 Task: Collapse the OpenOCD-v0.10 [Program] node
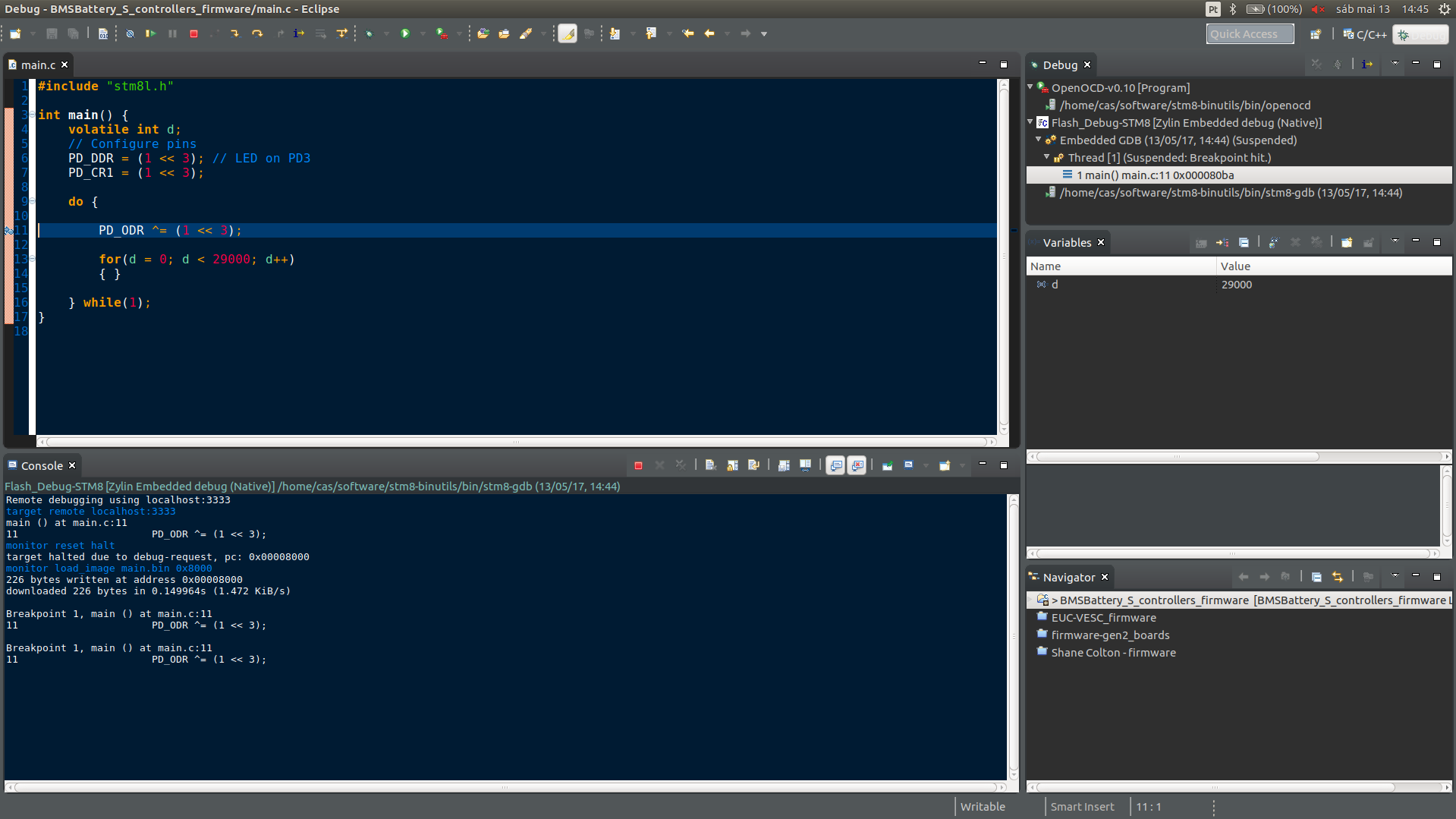(x=1031, y=87)
